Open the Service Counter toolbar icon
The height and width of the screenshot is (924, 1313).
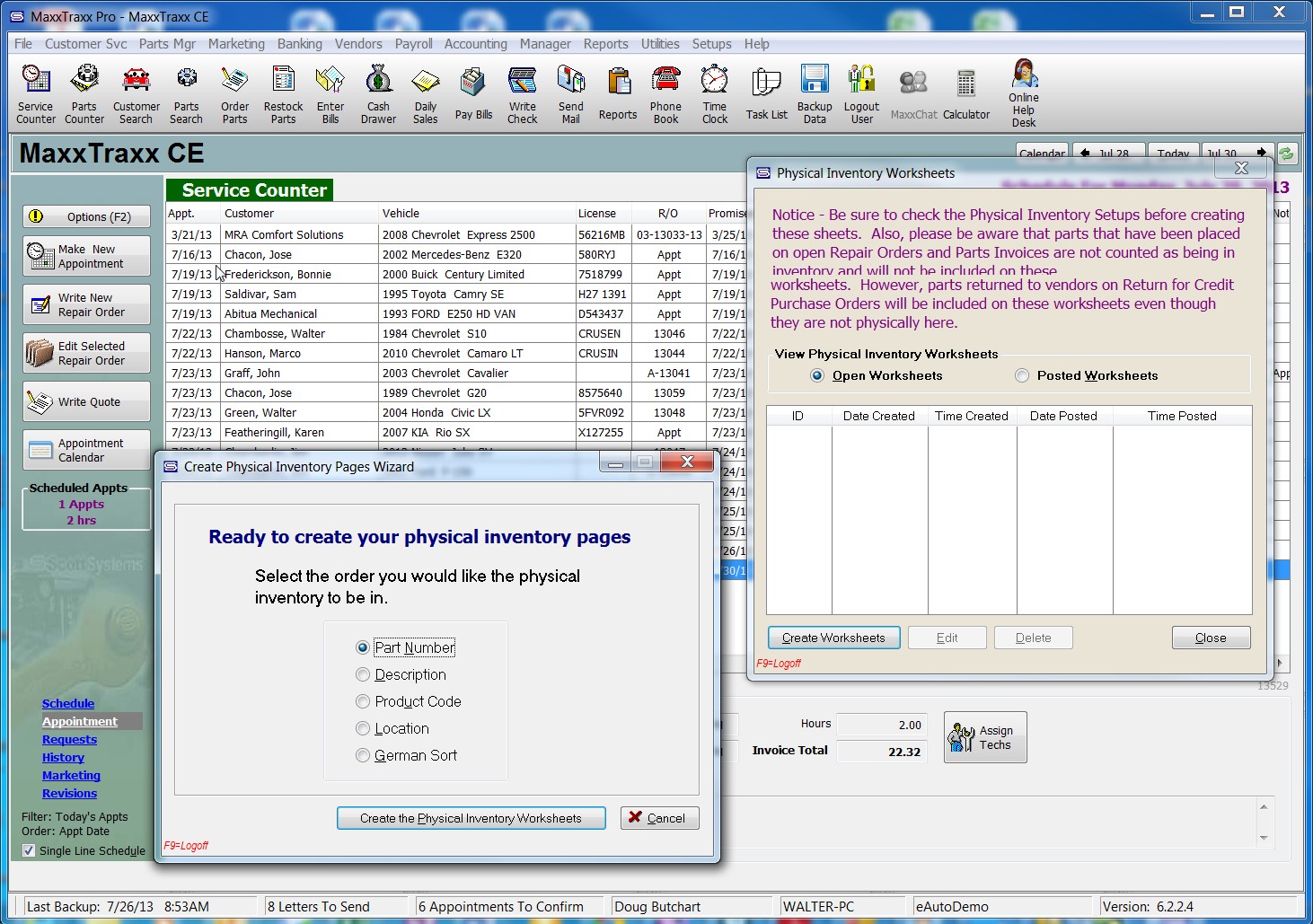(36, 93)
